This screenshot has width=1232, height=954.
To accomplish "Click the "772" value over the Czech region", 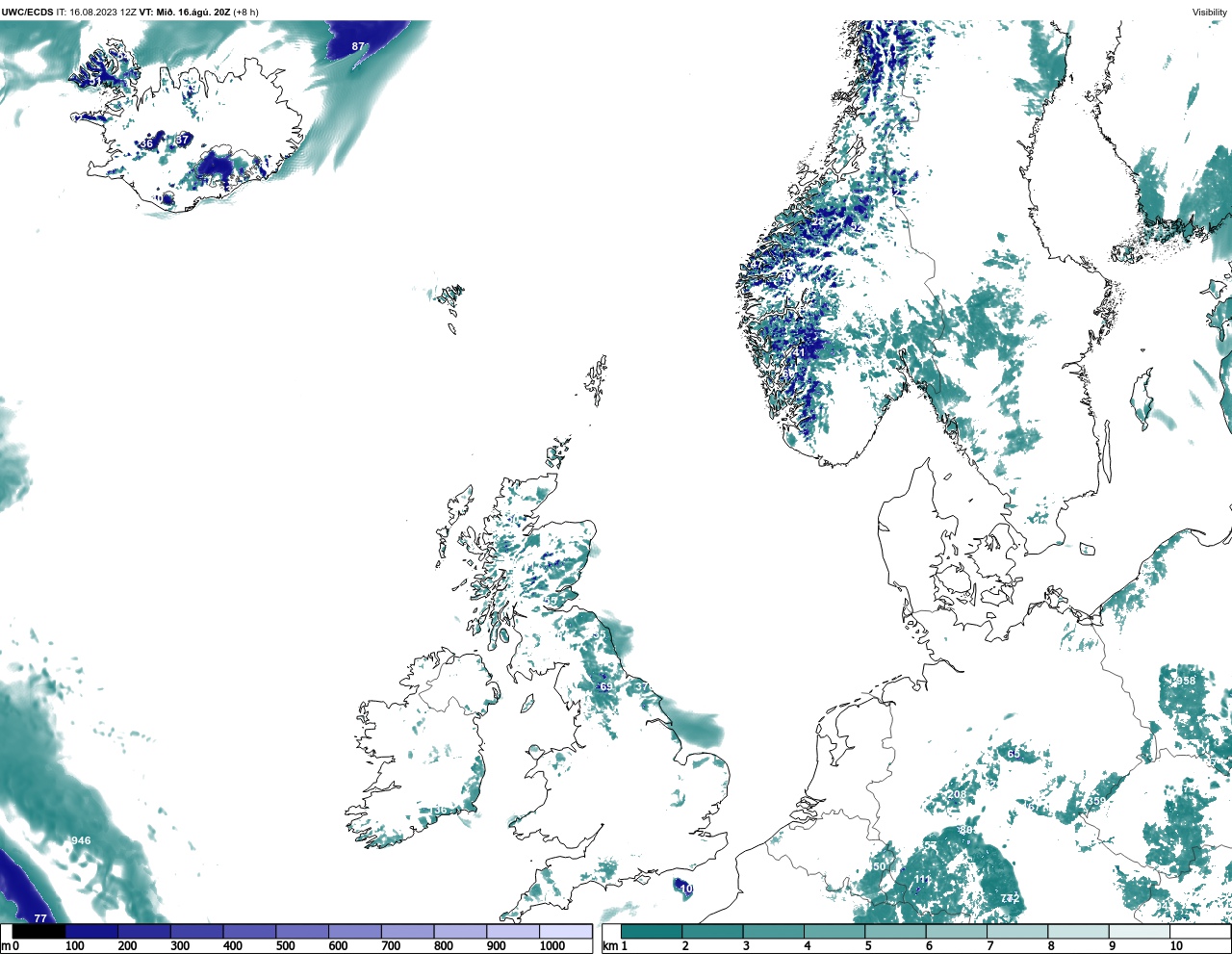I will point(1010,898).
